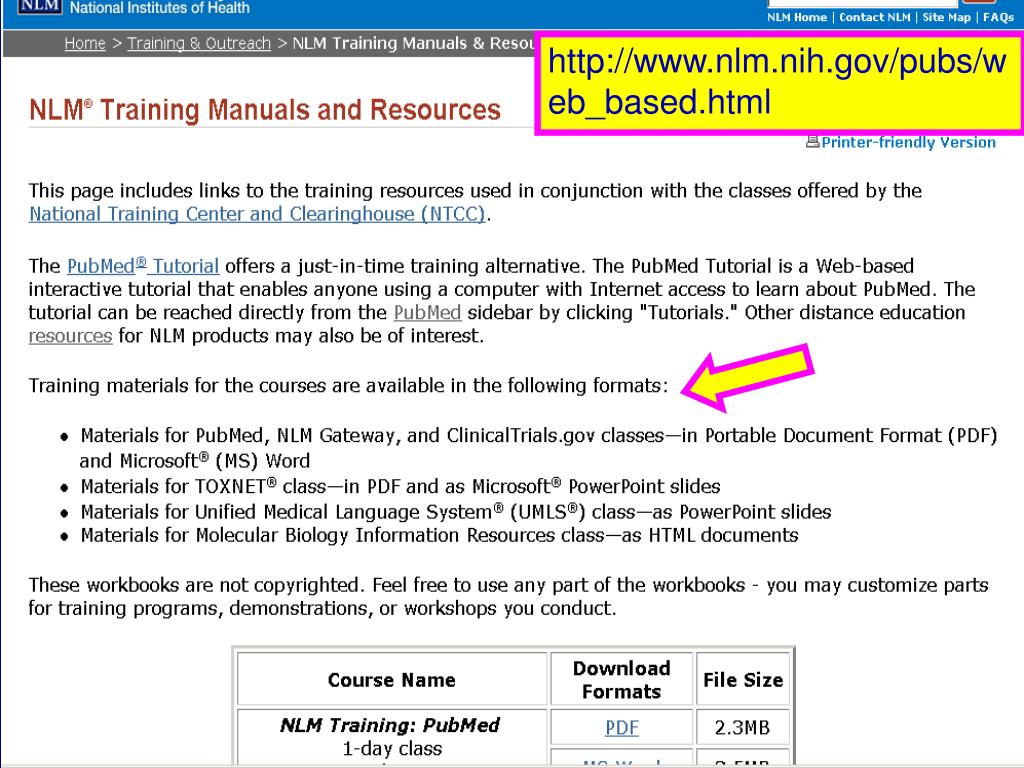Open the Contact NLM link

874,18
